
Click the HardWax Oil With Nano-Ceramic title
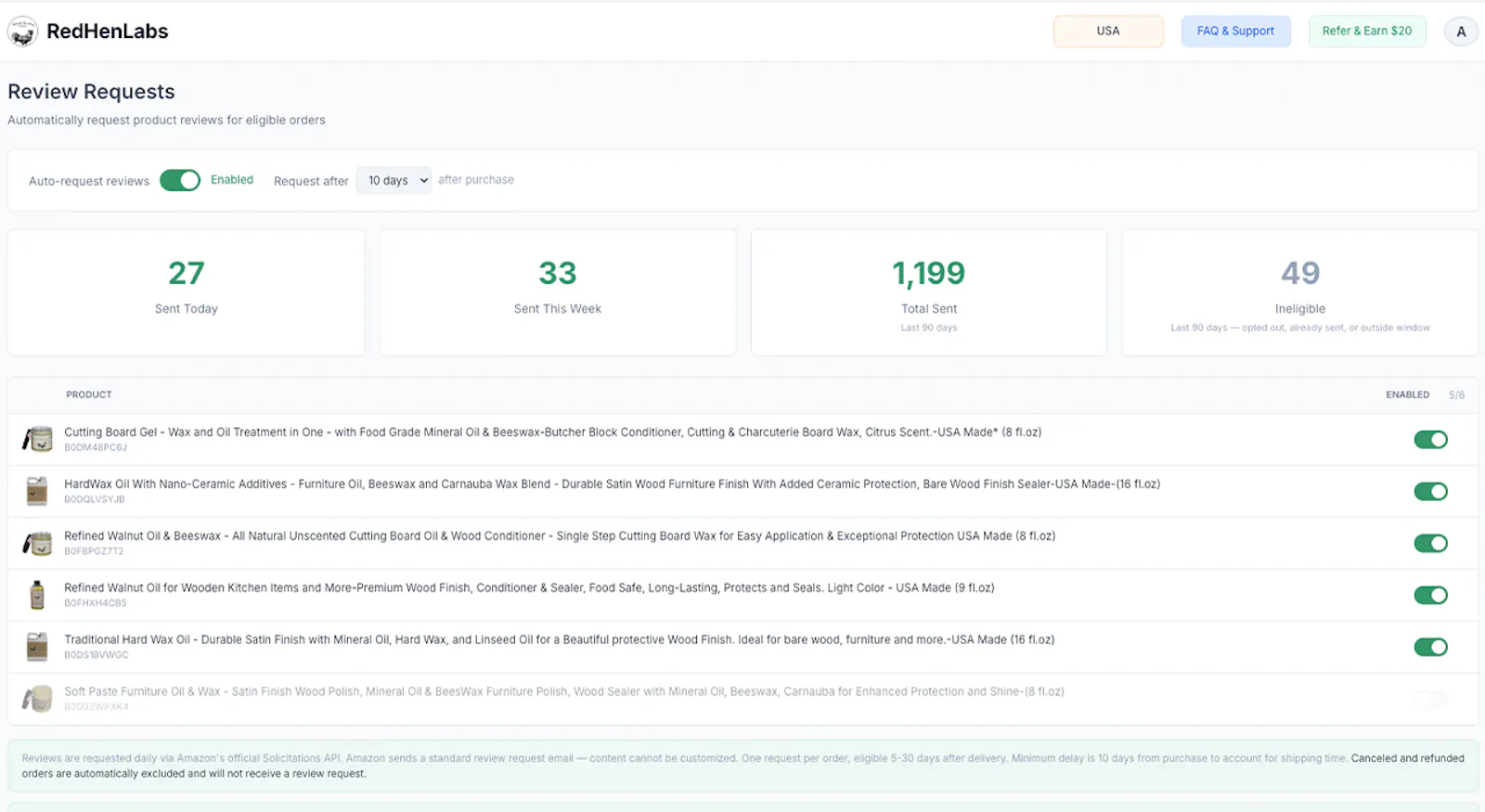pos(613,484)
